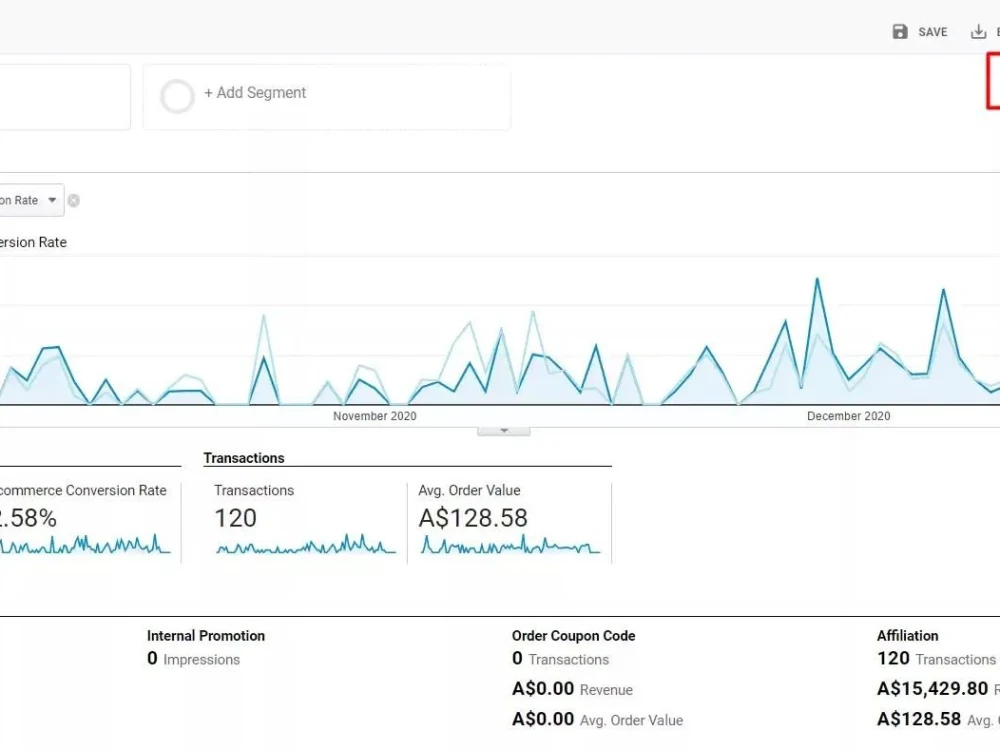Click the November 2020 axis label
This screenshot has width=1000, height=750.
point(374,416)
